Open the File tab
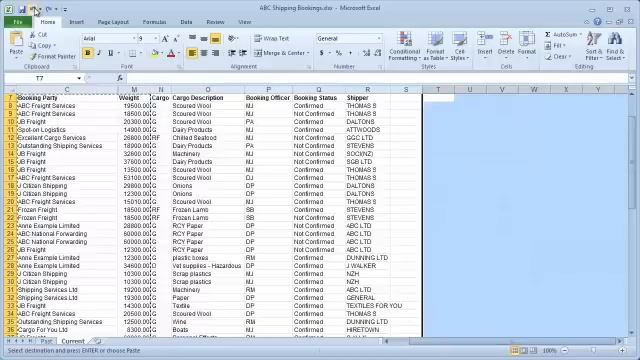Screen dimensions: 640x360 point(18,22)
